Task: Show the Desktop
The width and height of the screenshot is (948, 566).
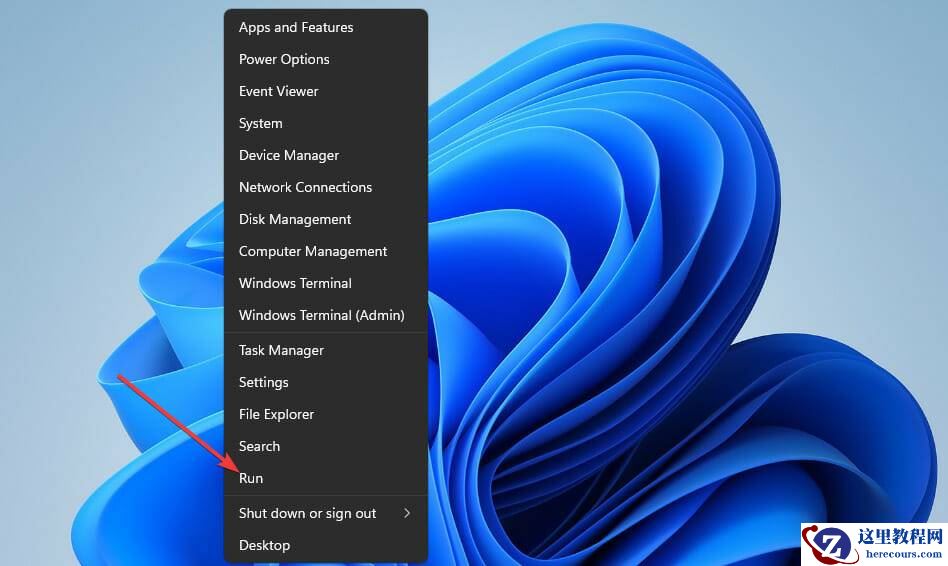Action: (326, 545)
